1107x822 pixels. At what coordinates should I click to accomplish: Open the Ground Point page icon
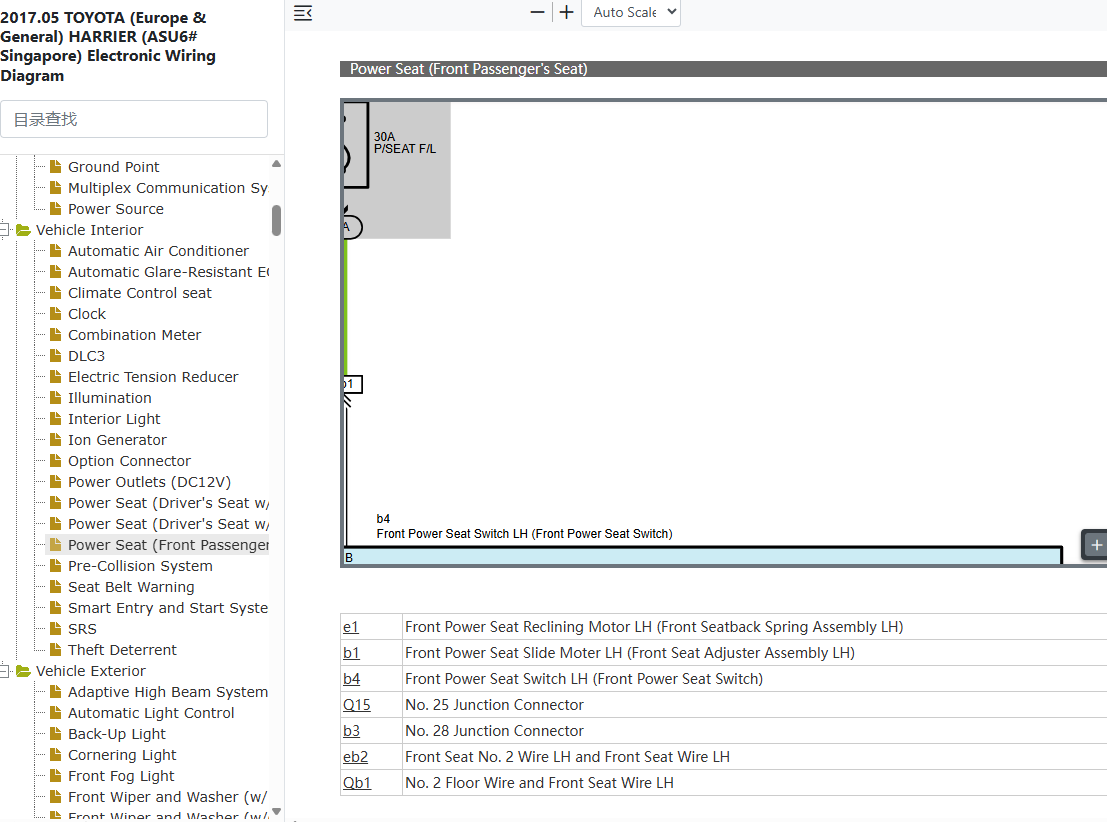coord(56,167)
